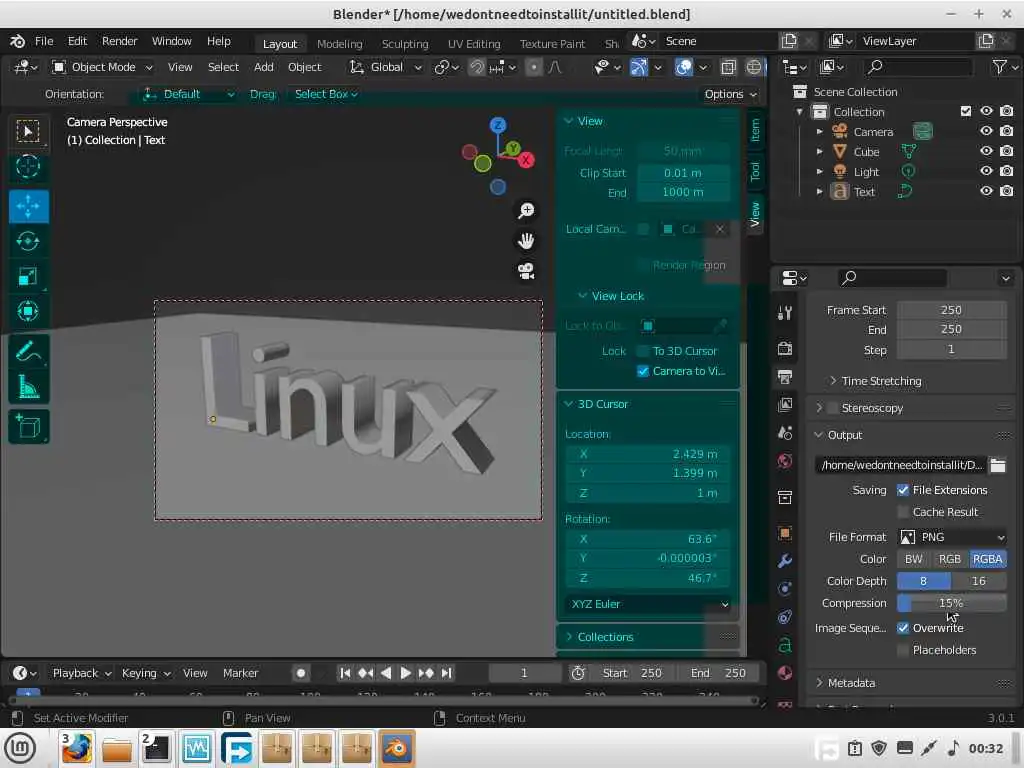
Task: Open the Select Box drag dropdown
Action: click(x=326, y=94)
